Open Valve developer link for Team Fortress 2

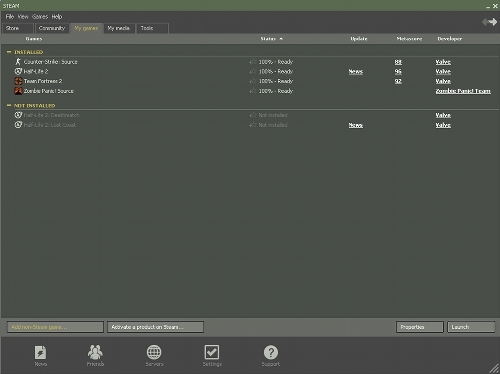pos(443,81)
